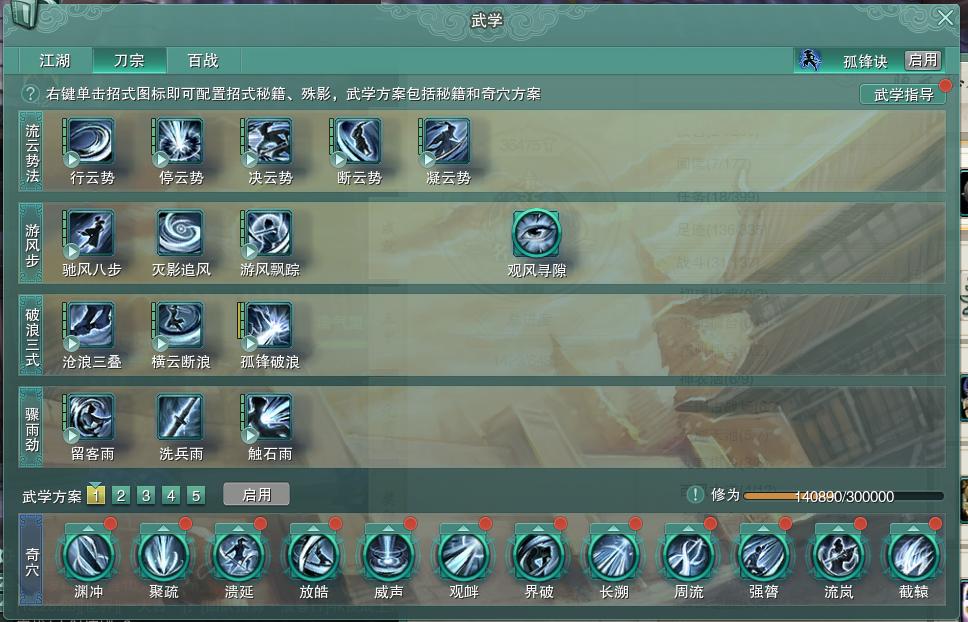This screenshot has height=622, width=968.
Task: Click the 修为 progress bar
Action: click(x=844, y=496)
